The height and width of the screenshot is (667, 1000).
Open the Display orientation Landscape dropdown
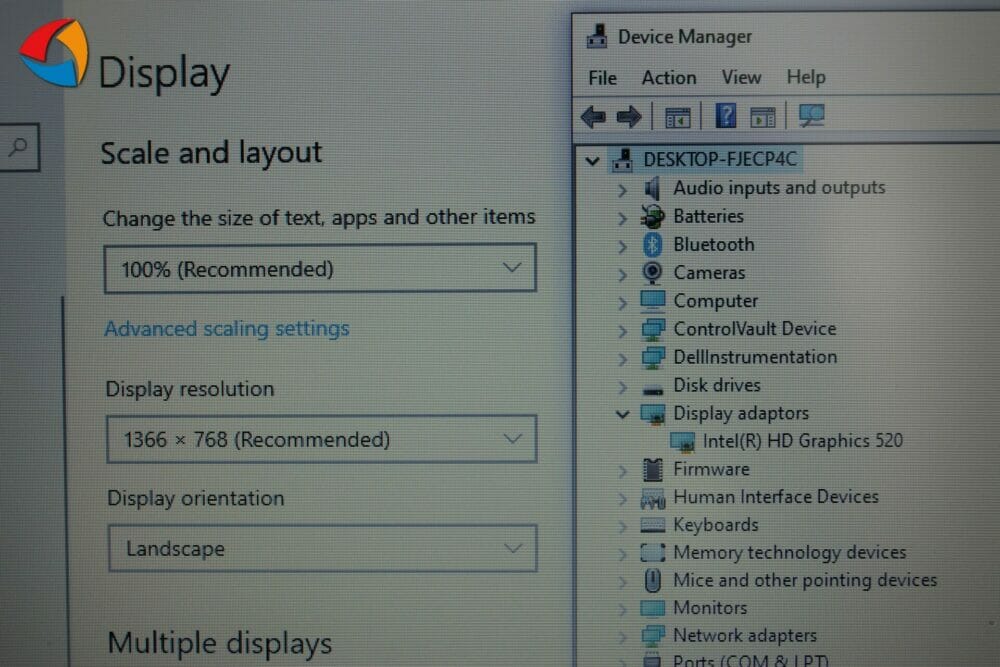pos(323,548)
